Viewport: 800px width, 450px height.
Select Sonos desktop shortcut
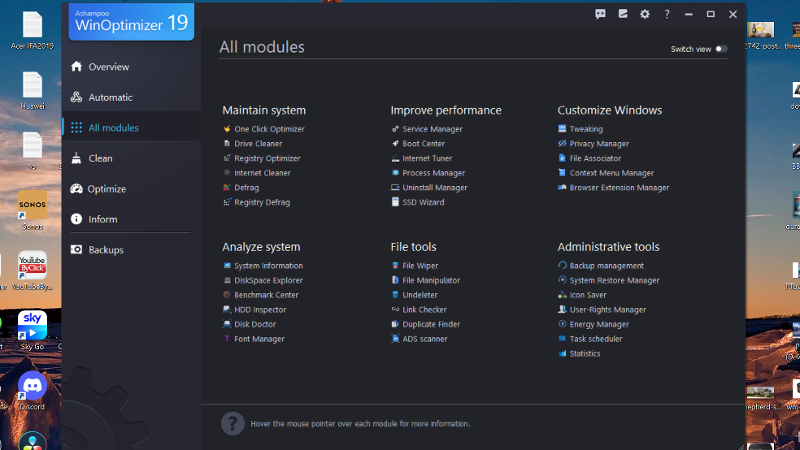coord(32,211)
